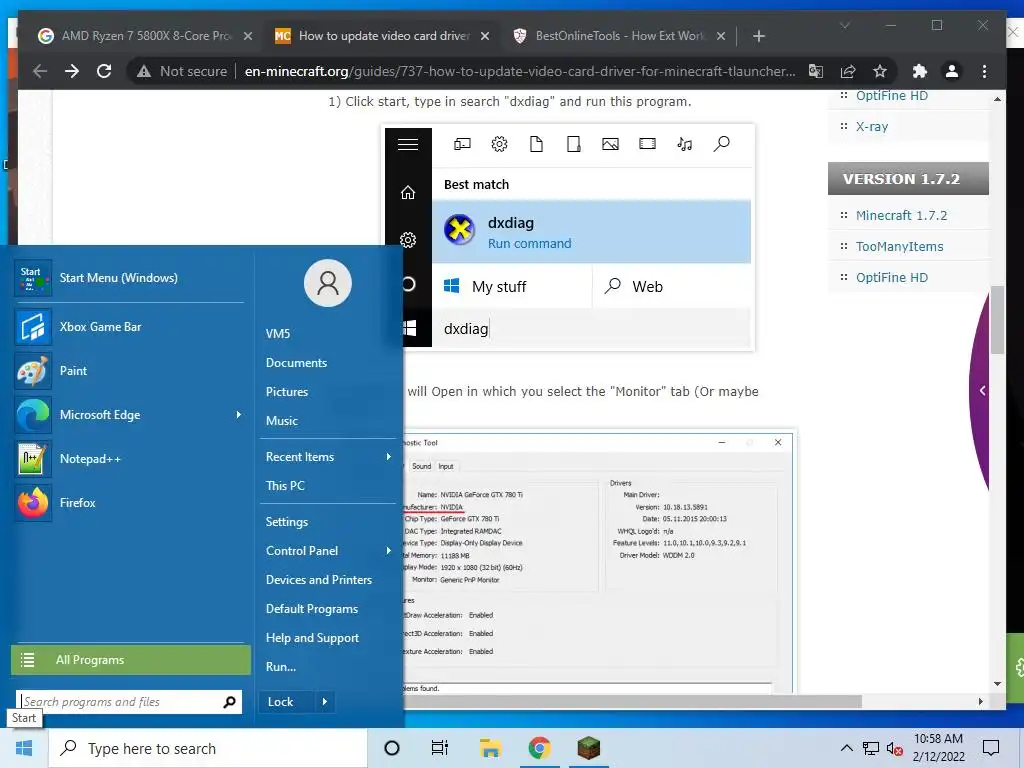Viewport: 1024px width, 768px height.
Task: Click the address bar URL
Action: click(520, 71)
